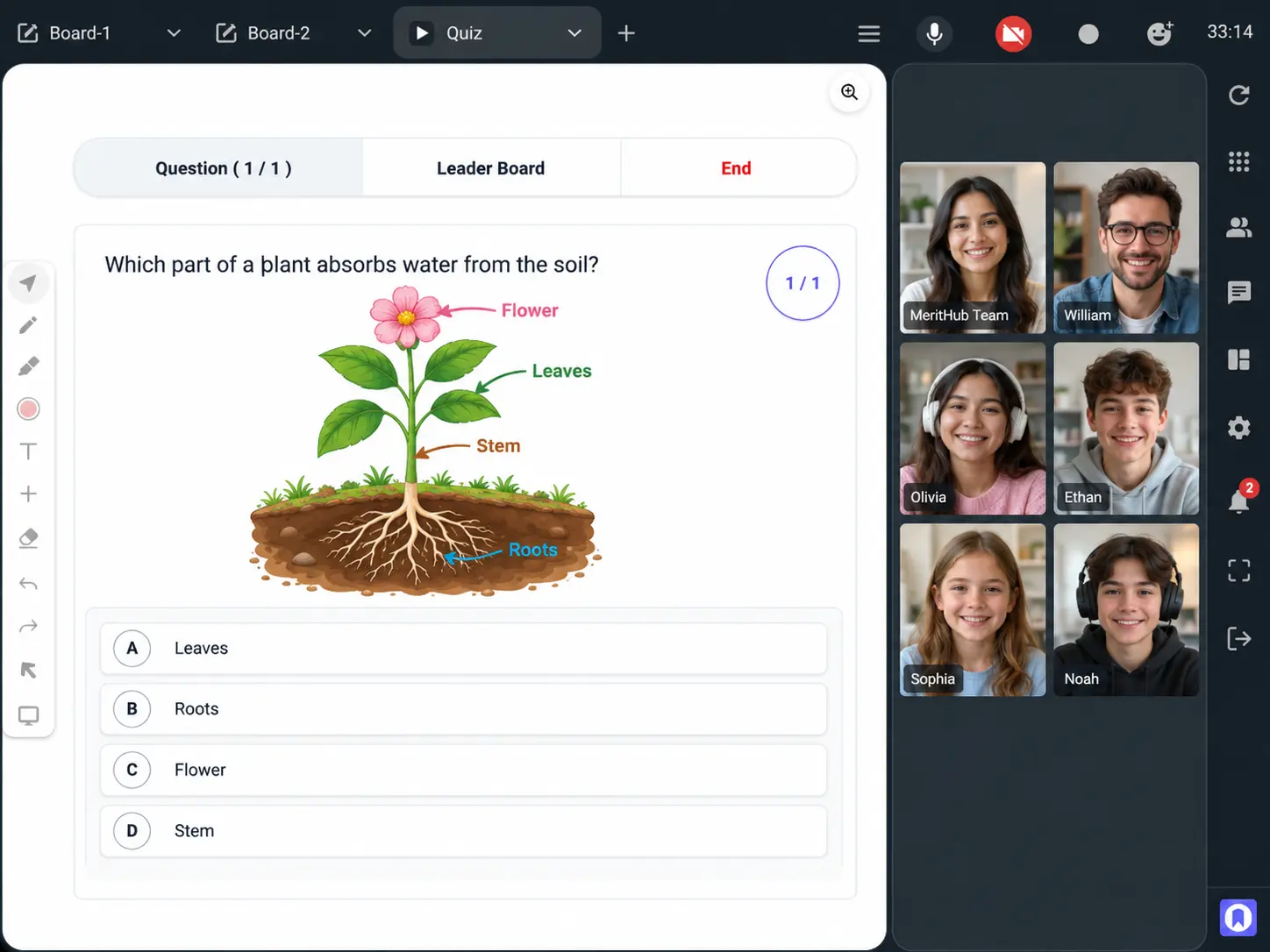
Task: Choose answer C Flower
Action: click(x=464, y=770)
